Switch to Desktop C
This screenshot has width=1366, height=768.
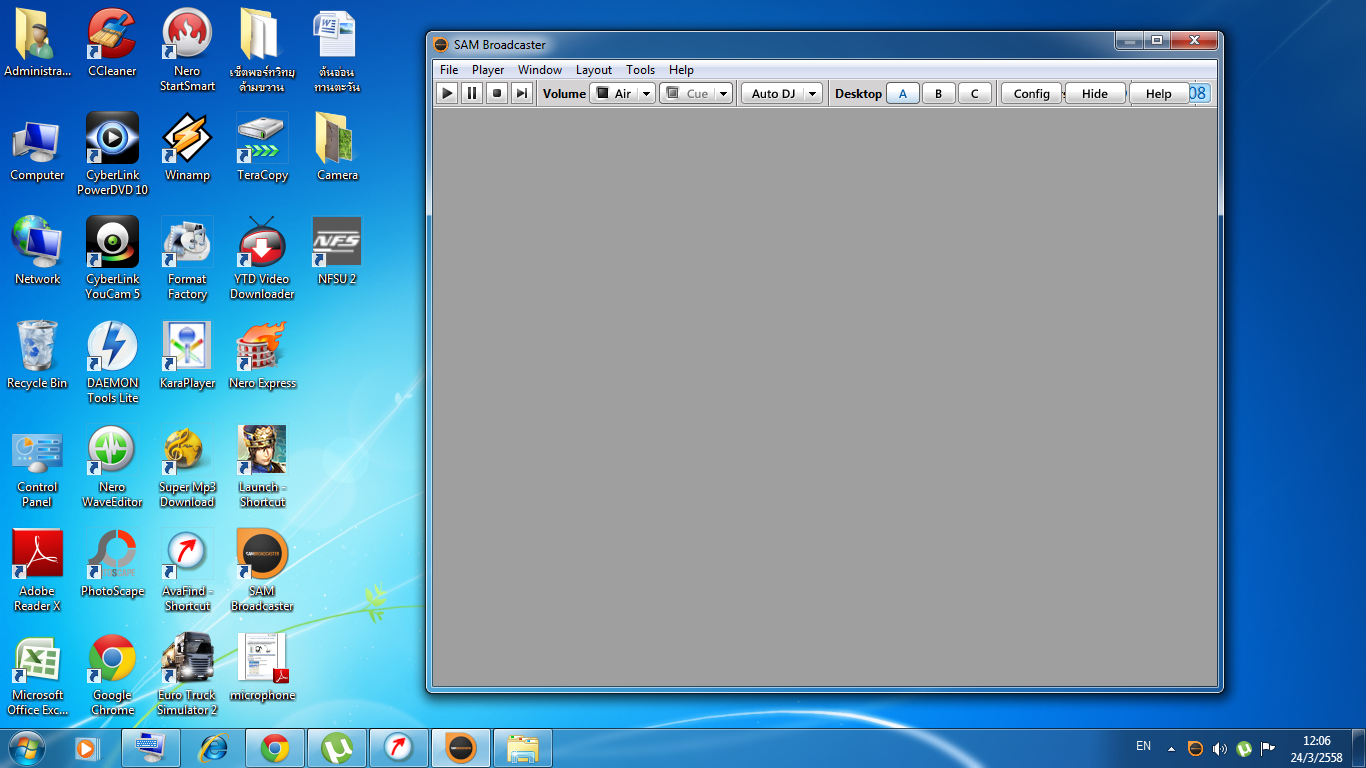tap(974, 93)
